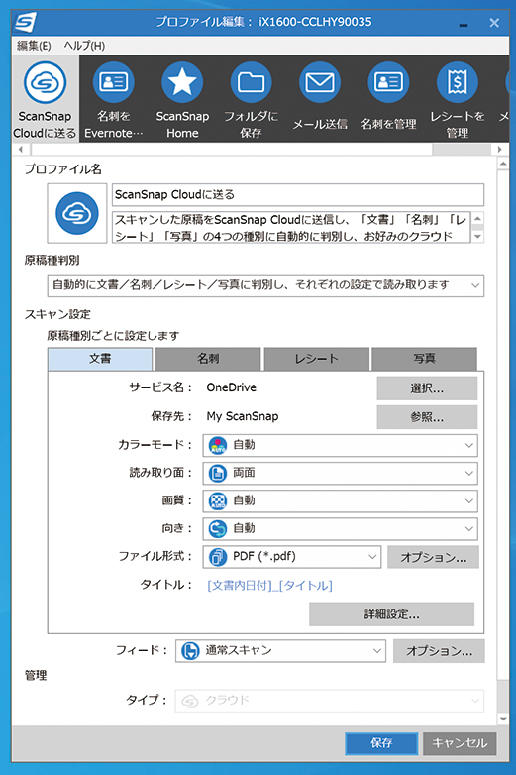Open the 画質 dropdown

tap(340, 501)
